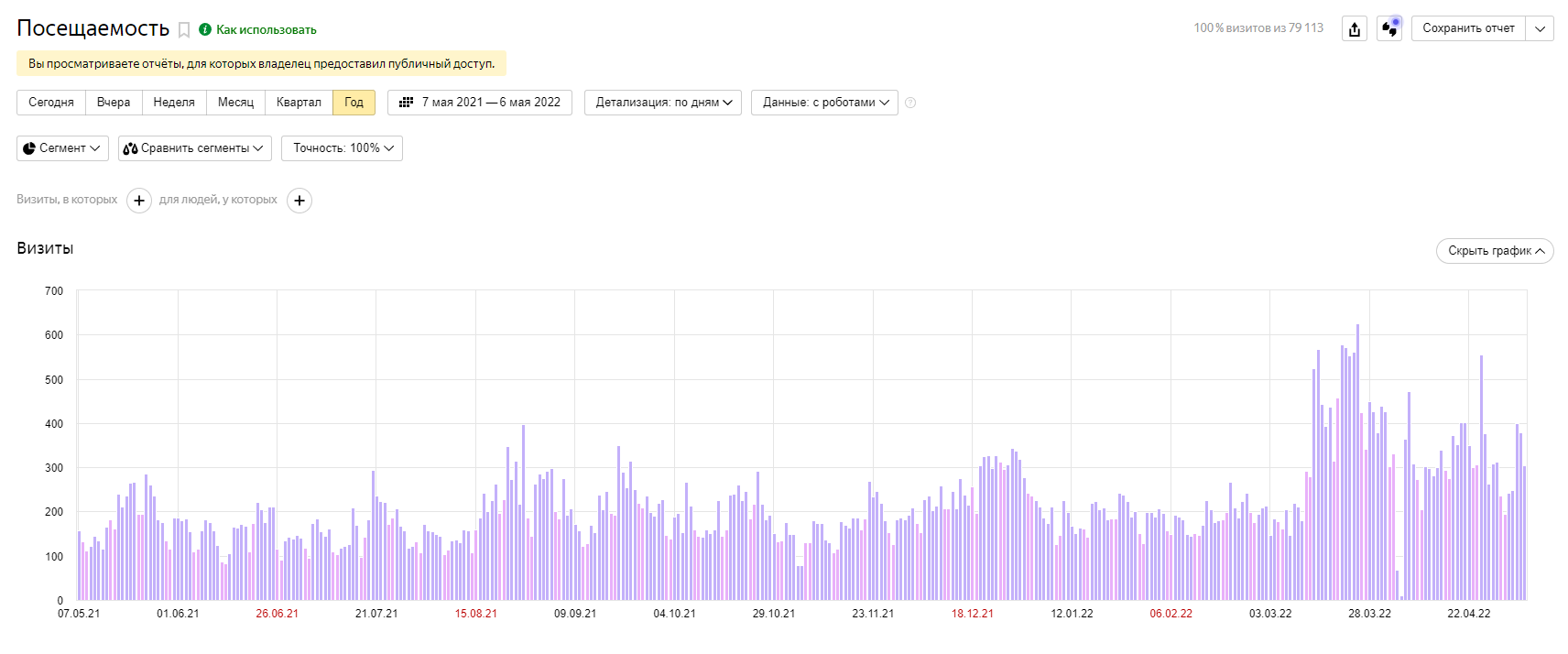Expand the arrow next to Сохранить отчет
The width and height of the screenshot is (1568, 654).
coord(1540,28)
